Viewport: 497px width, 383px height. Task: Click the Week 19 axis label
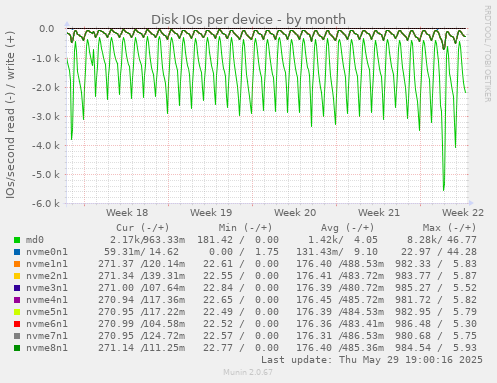(211, 213)
